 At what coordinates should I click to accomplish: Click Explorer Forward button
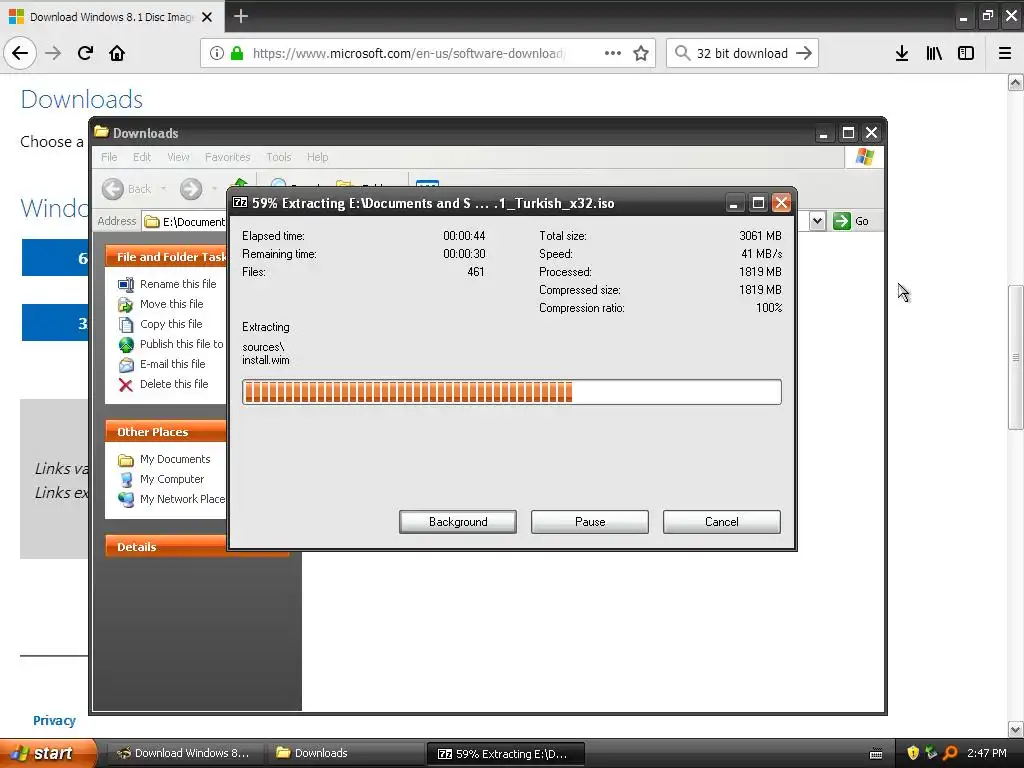pos(191,189)
